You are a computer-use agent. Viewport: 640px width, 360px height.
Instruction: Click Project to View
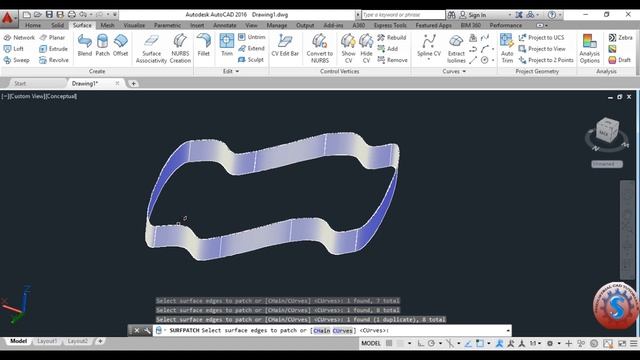click(x=542, y=49)
